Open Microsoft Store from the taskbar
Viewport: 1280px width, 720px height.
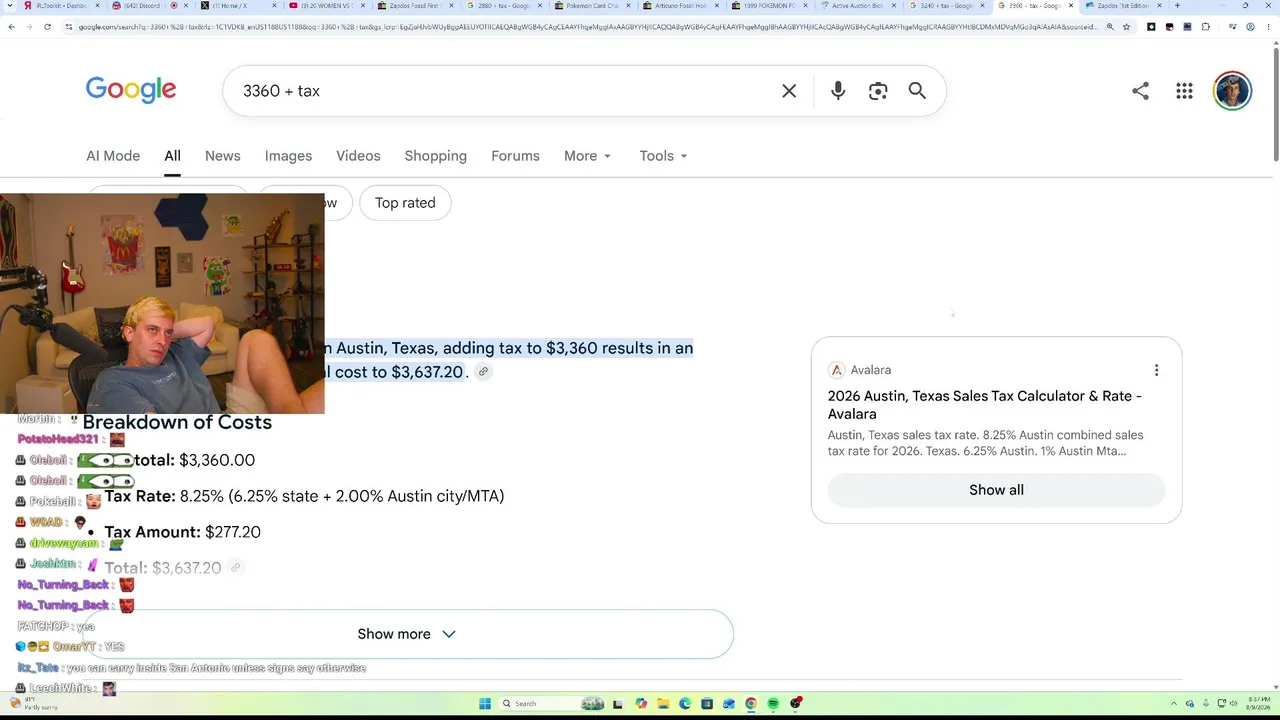(707, 704)
